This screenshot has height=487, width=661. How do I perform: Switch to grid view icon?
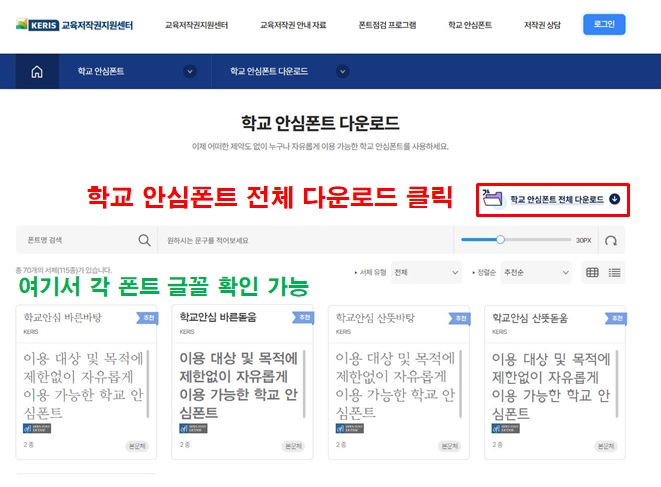click(x=592, y=272)
